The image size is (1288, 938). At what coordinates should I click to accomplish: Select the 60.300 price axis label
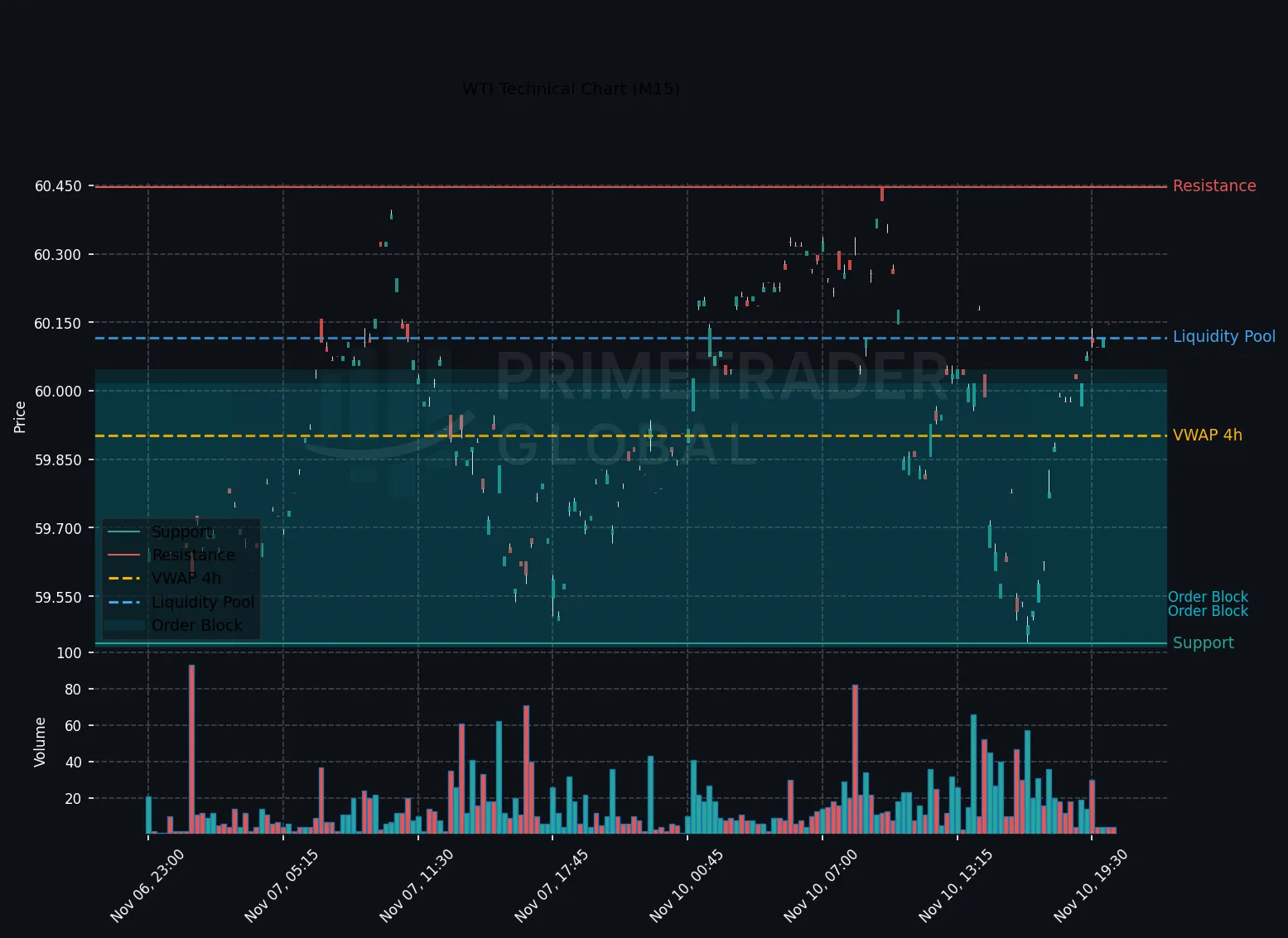pos(58,255)
